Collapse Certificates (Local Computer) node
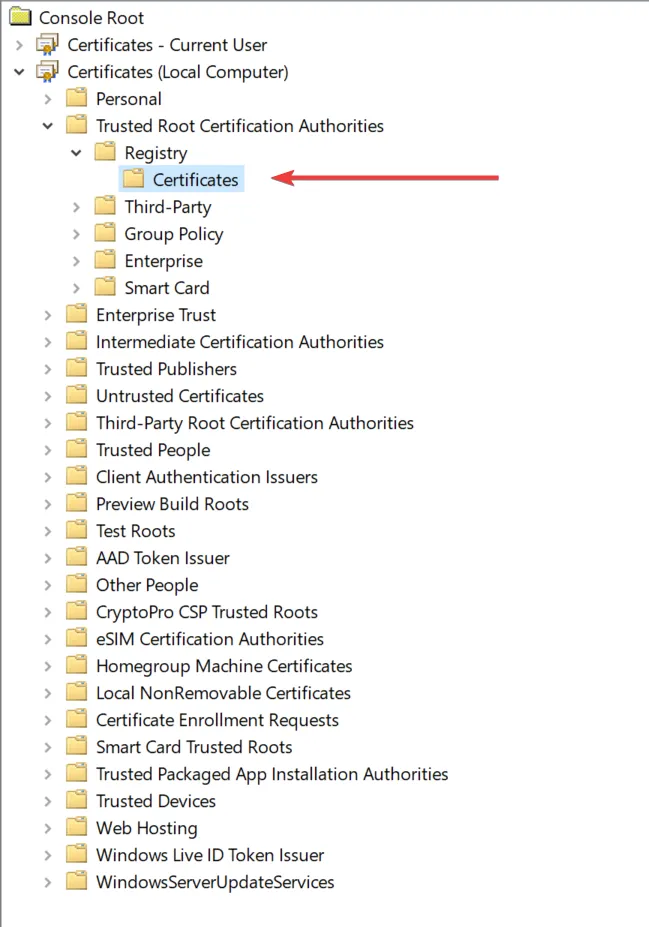The height and width of the screenshot is (927, 649). click(x=19, y=72)
